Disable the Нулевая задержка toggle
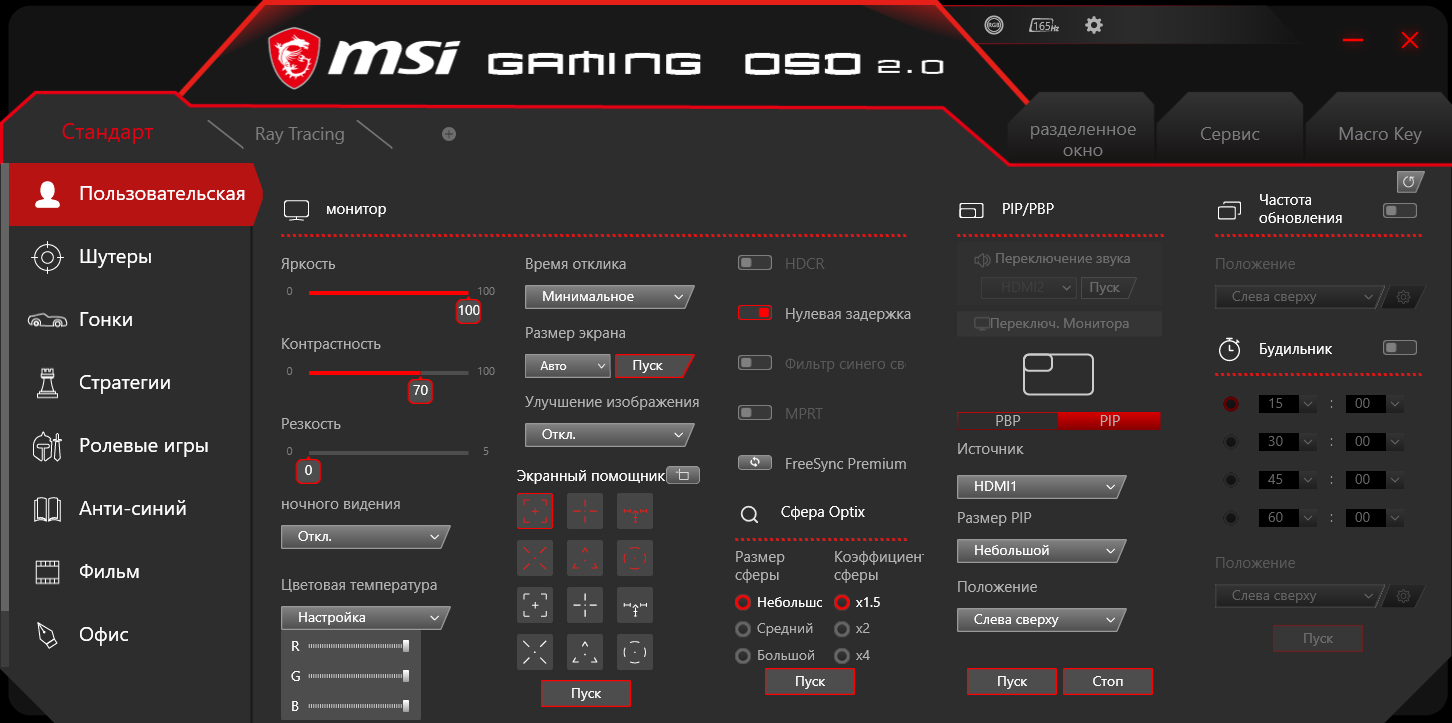The image size is (1452, 723). tap(755, 313)
